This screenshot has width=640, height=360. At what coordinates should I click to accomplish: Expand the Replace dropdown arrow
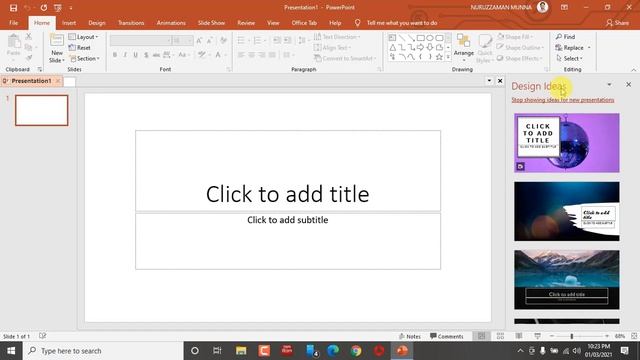point(589,48)
